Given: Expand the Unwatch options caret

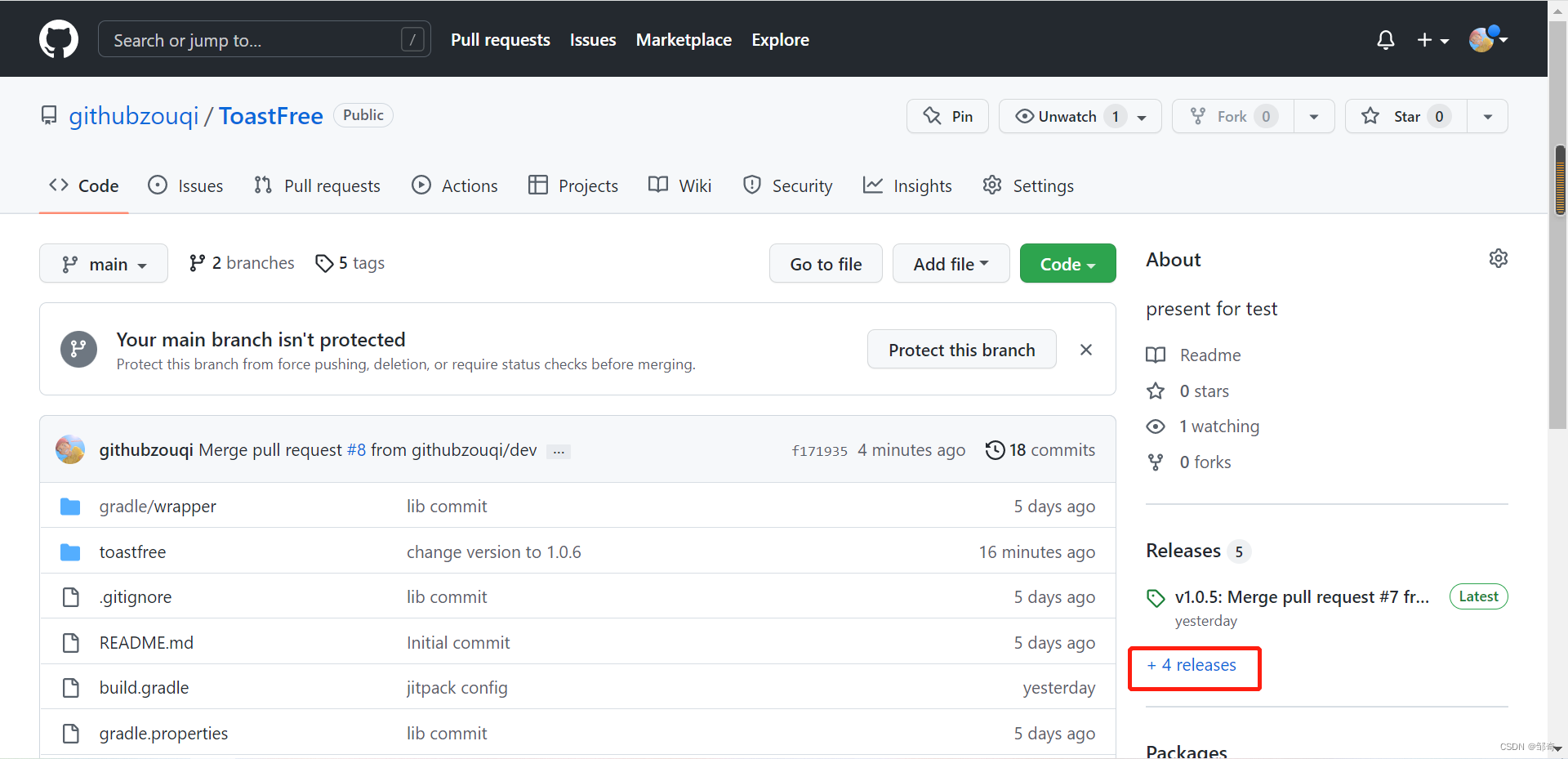Looking at the screenshot, I should pyautogui.click(x=1143, y=117).
